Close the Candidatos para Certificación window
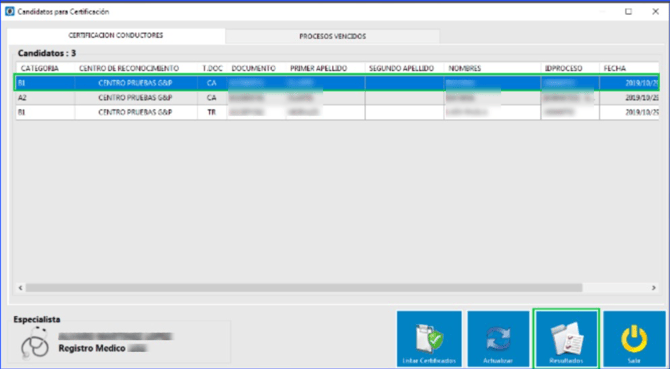The image size is (670, 369). [655, 12]
